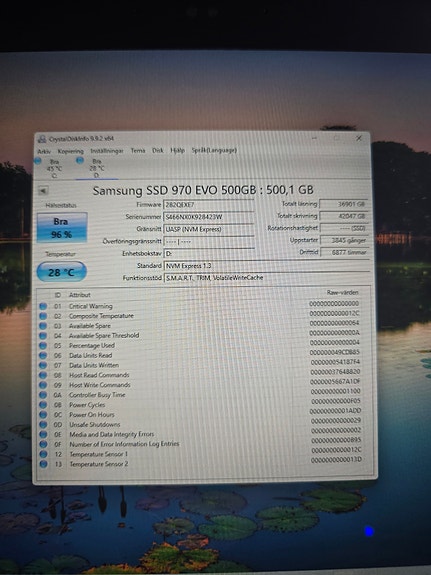
Task: Click status dot for Data Units Read
Action: 43,355
